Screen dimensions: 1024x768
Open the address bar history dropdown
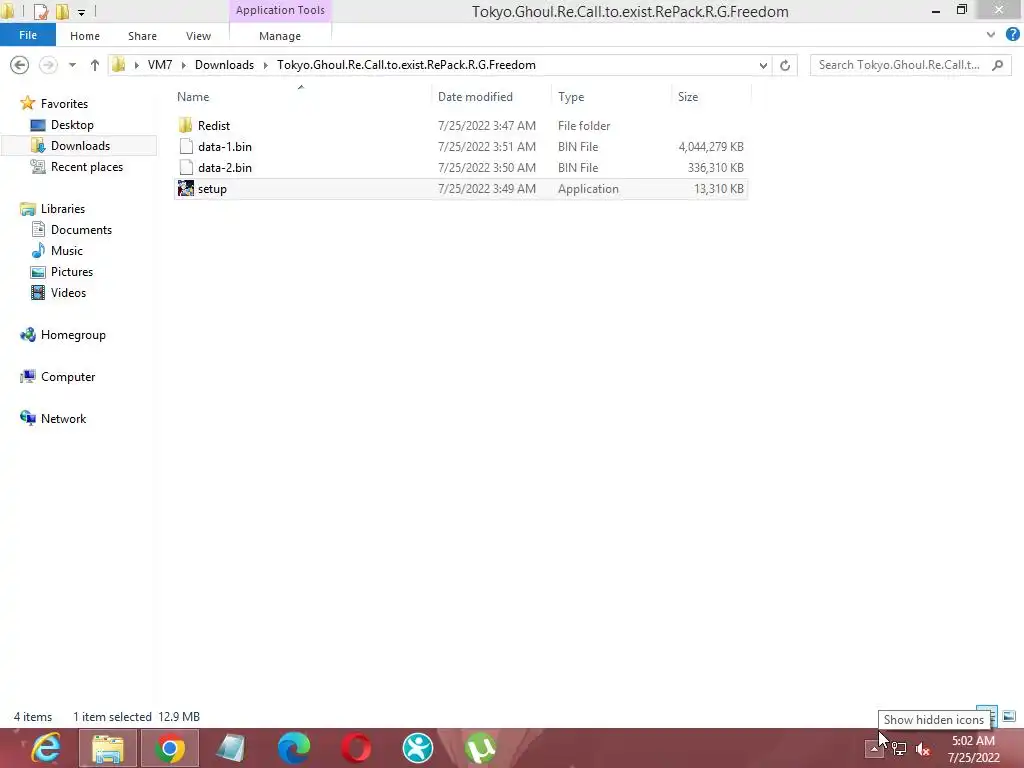pyautogui.click(x=763, y=65)
